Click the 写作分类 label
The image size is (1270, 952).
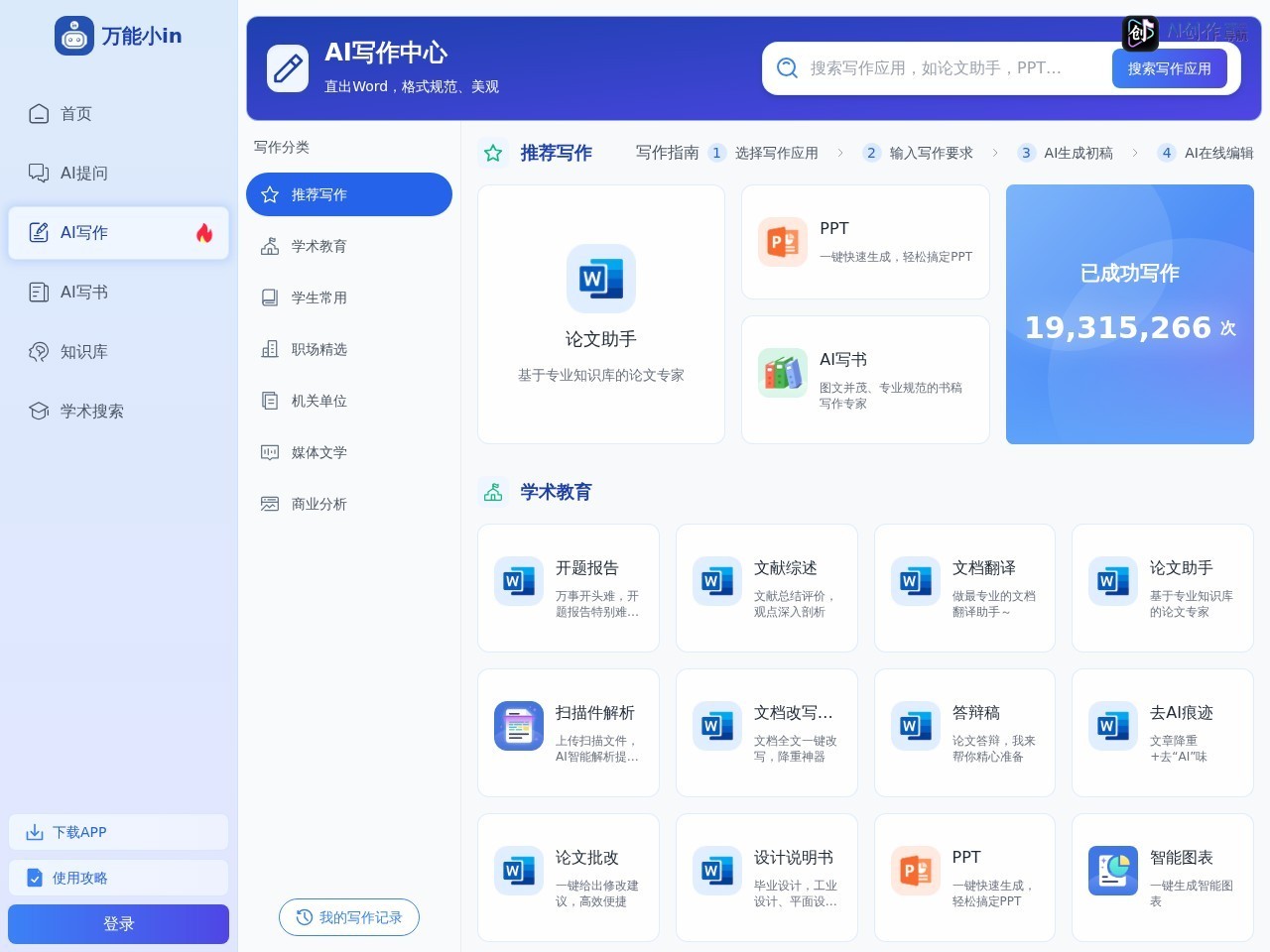coord(282,147)
